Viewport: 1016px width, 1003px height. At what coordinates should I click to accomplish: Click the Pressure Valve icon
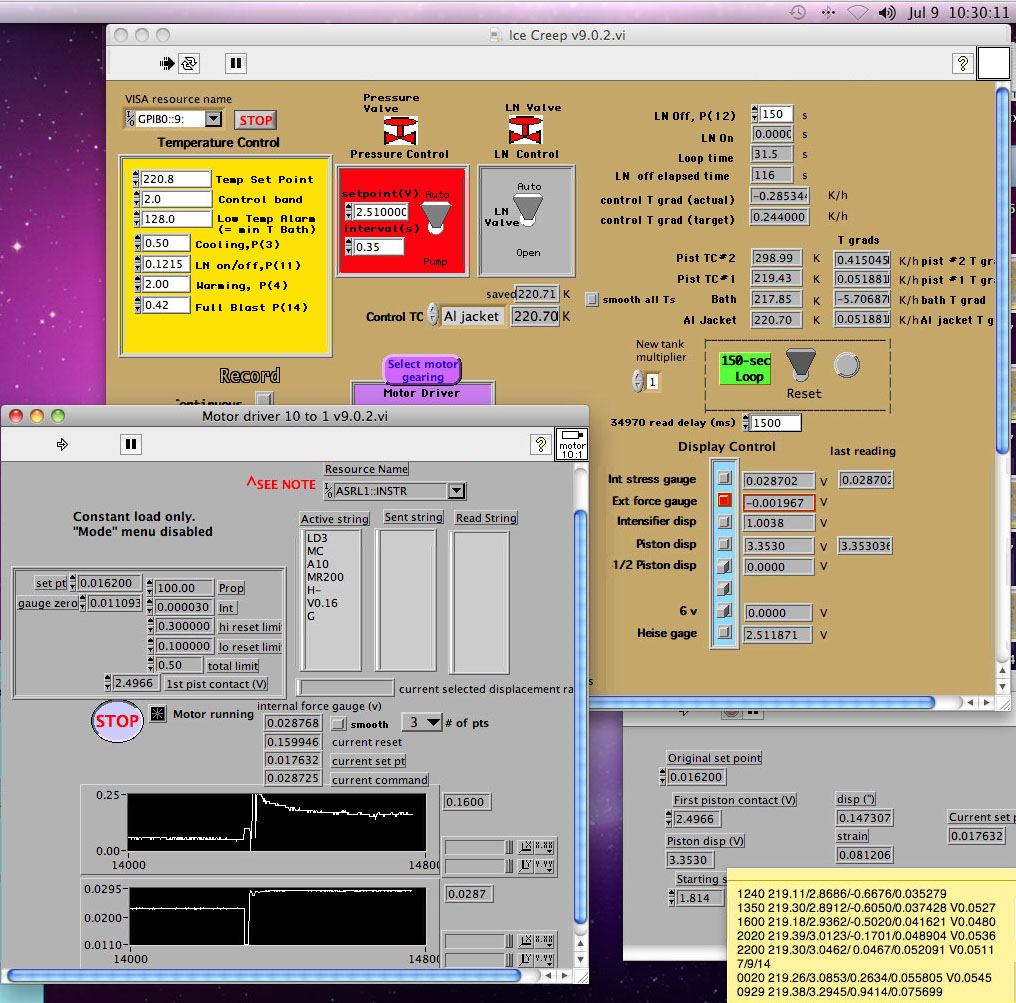coord(400,130)
